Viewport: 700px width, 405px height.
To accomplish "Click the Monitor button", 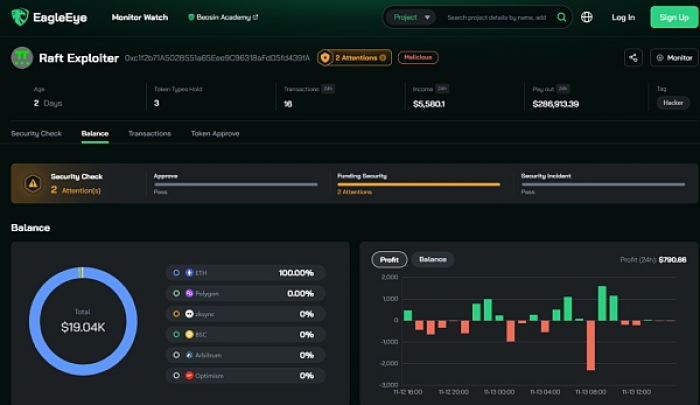I will coord(674,58).
